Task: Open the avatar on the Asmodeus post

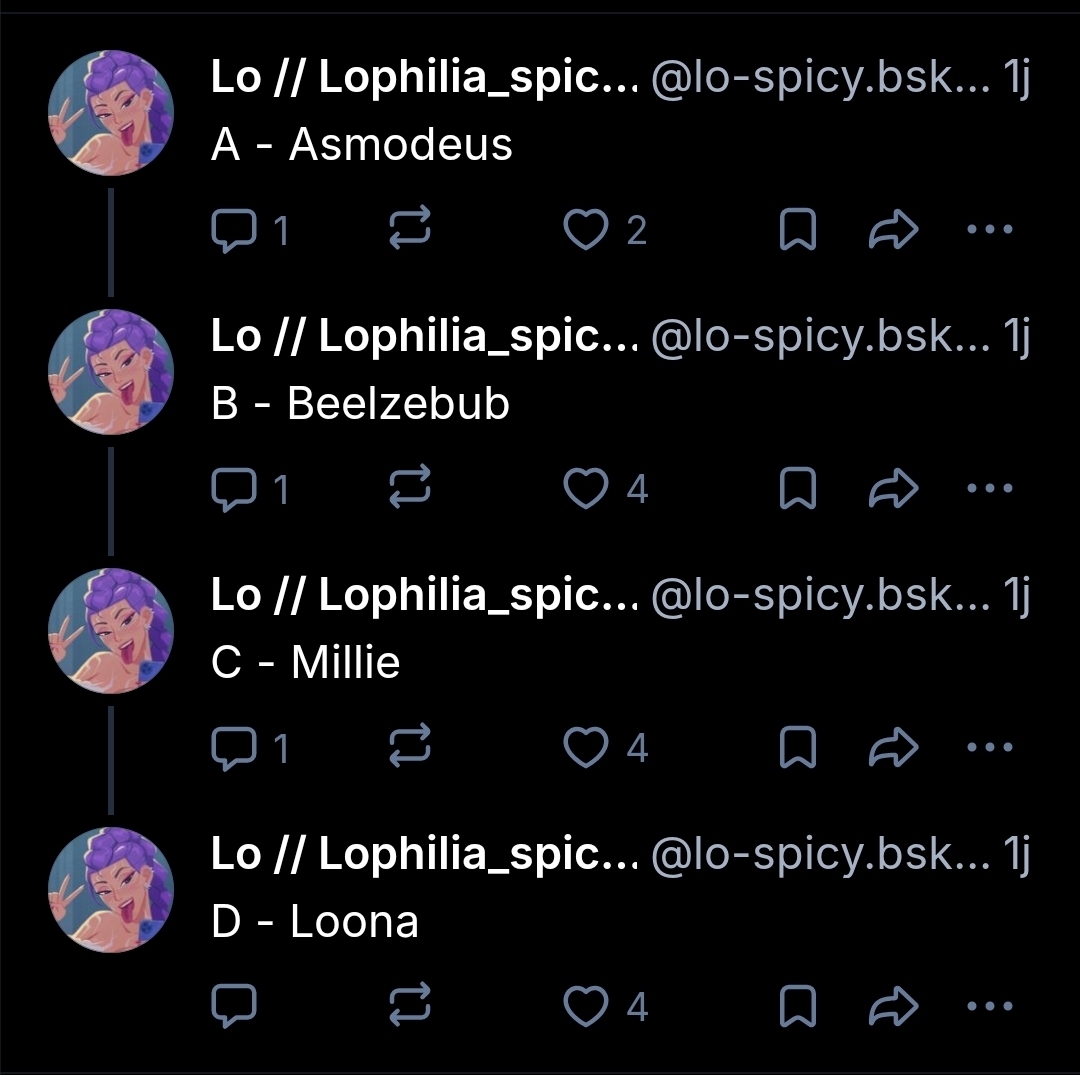Action: tap(111, 113)
